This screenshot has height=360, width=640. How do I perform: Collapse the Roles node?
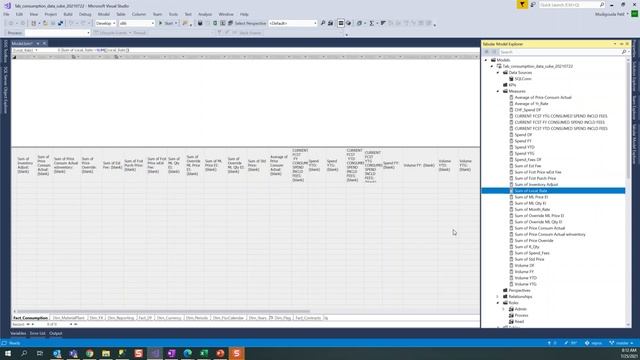(x=498, y=303)
